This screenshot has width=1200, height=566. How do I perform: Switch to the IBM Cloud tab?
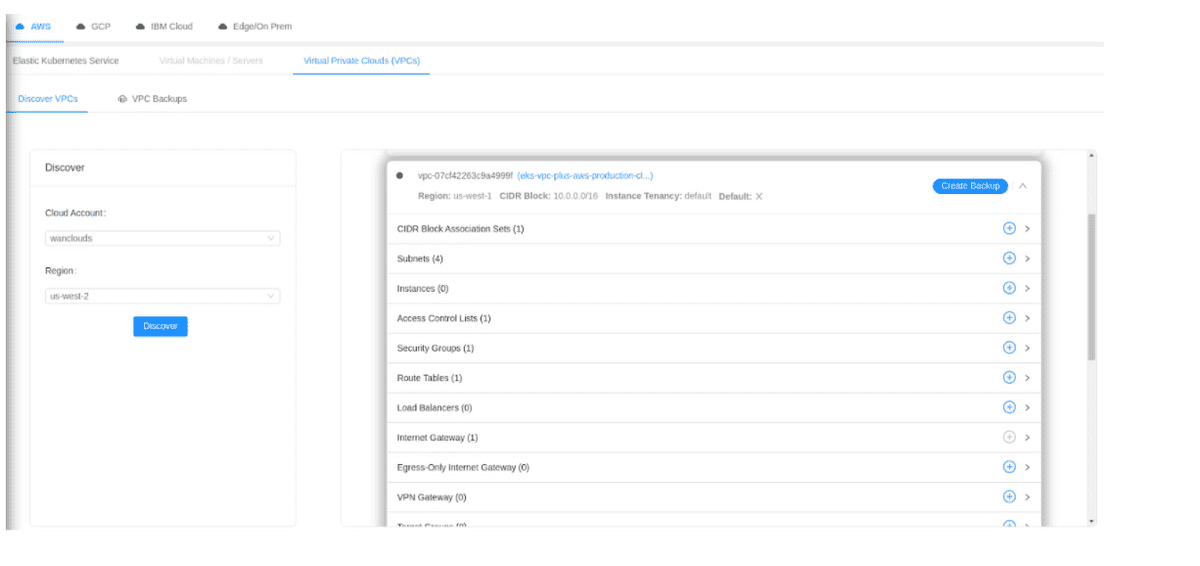point(164,26)
